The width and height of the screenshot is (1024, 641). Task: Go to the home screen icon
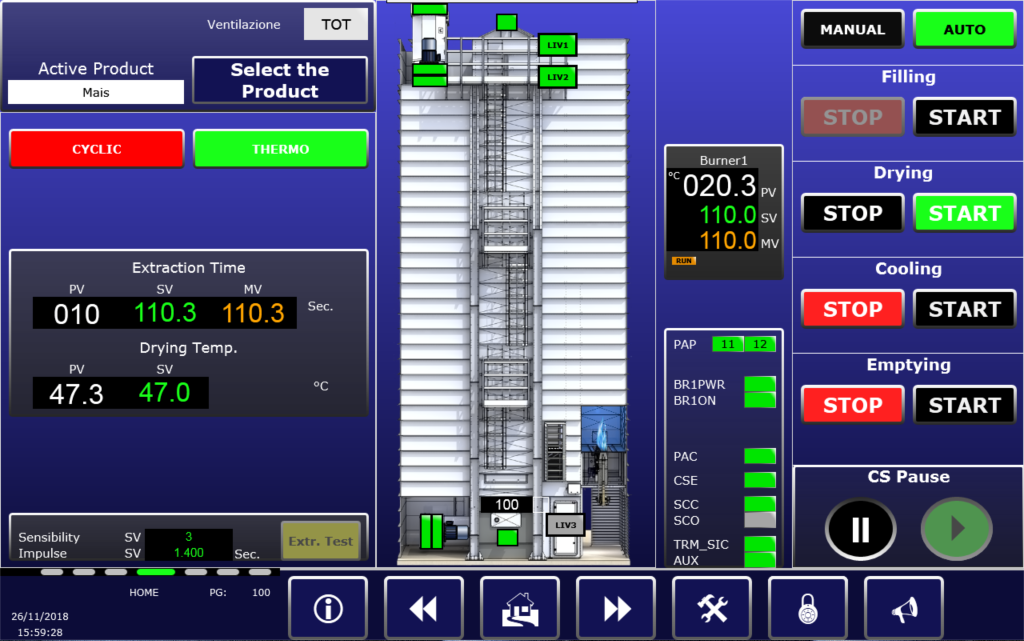point(519,608)
